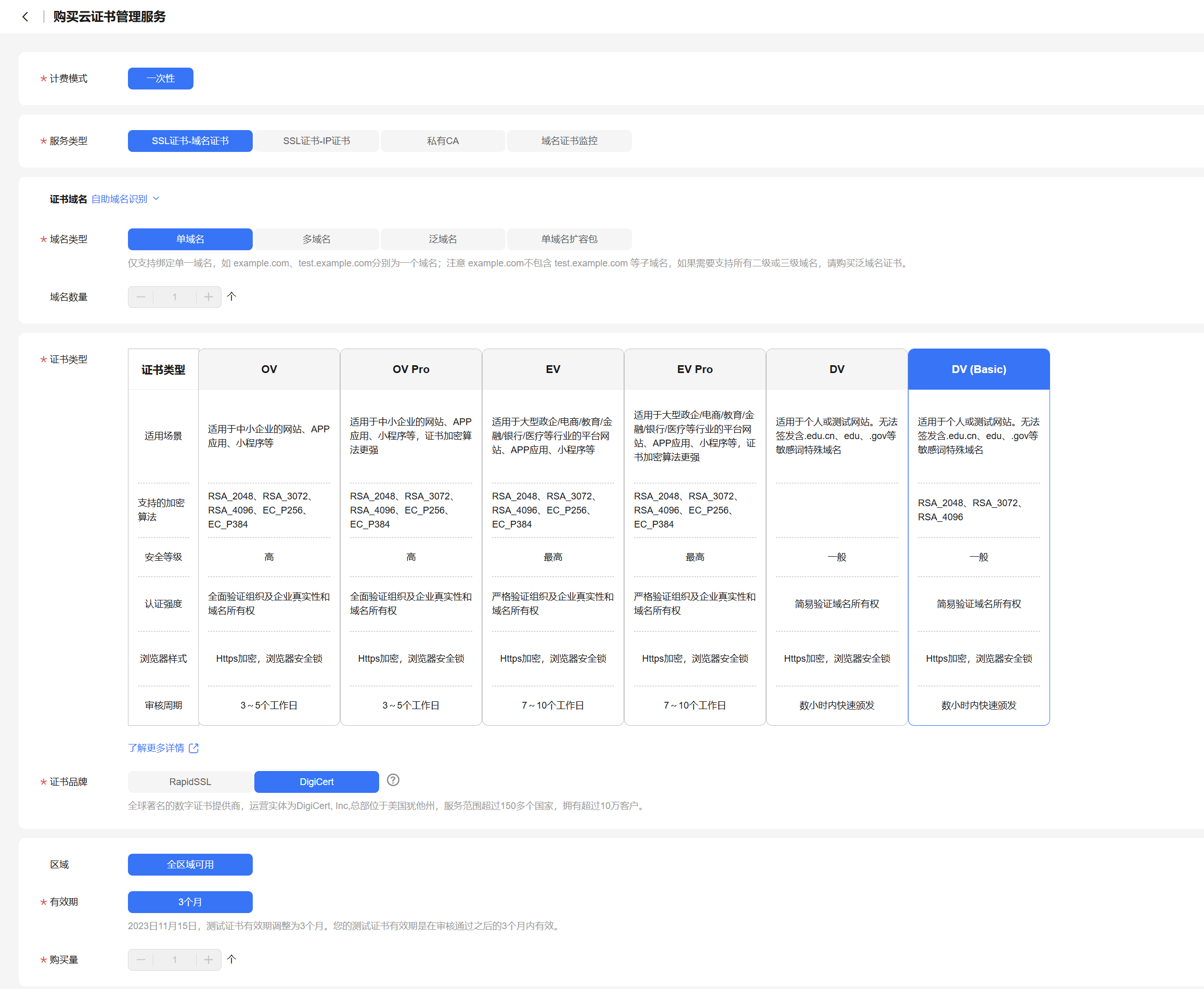Image resolution: width=1204 pixels, height=989 pixels.
Task: Click the 域名数量 number input field
Action: click(175, 297)
